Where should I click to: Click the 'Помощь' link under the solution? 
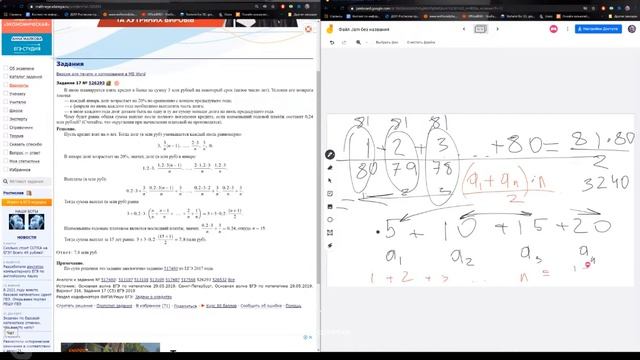293,306
